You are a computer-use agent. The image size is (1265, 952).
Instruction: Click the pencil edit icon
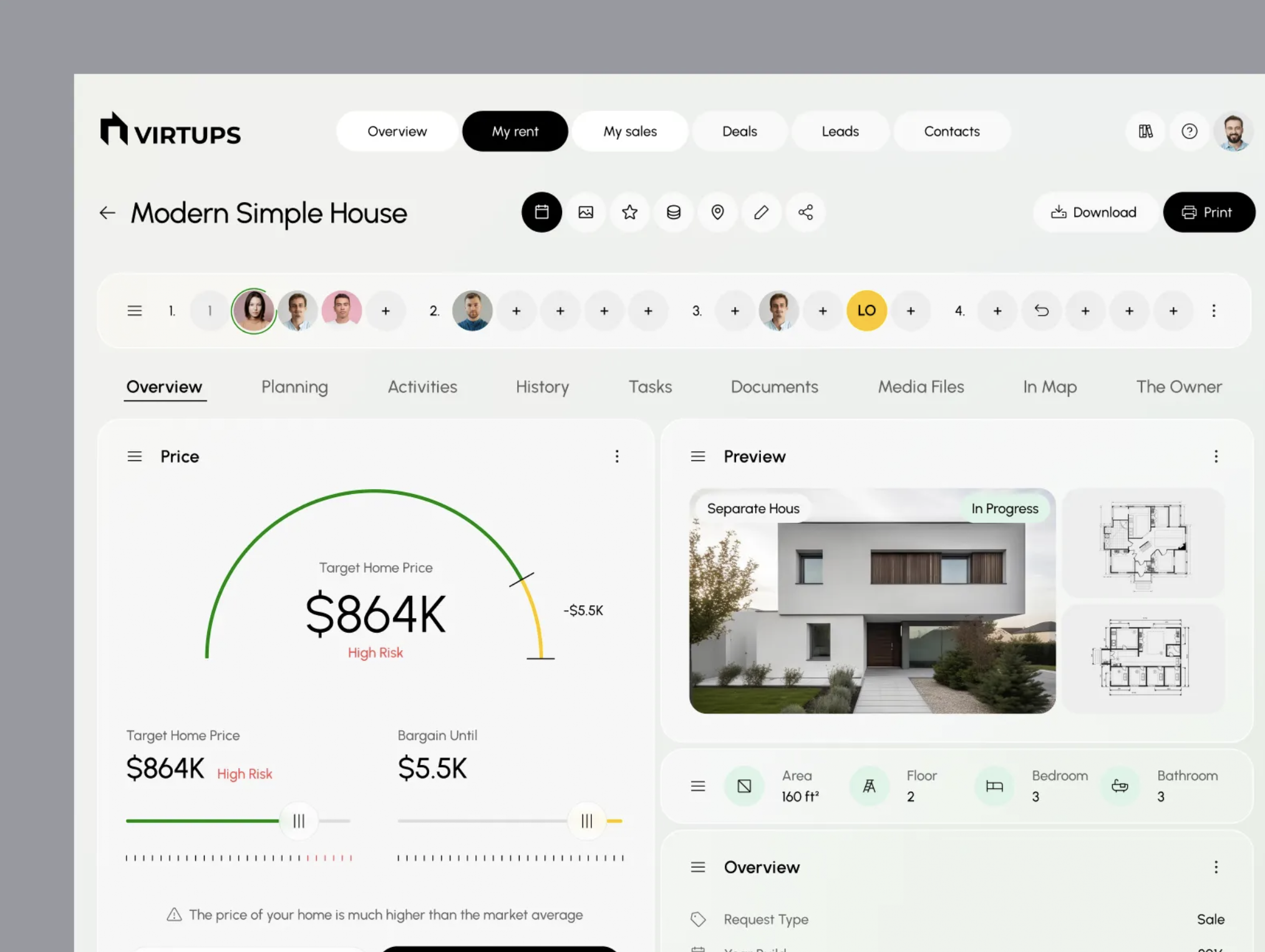[761, 212]
